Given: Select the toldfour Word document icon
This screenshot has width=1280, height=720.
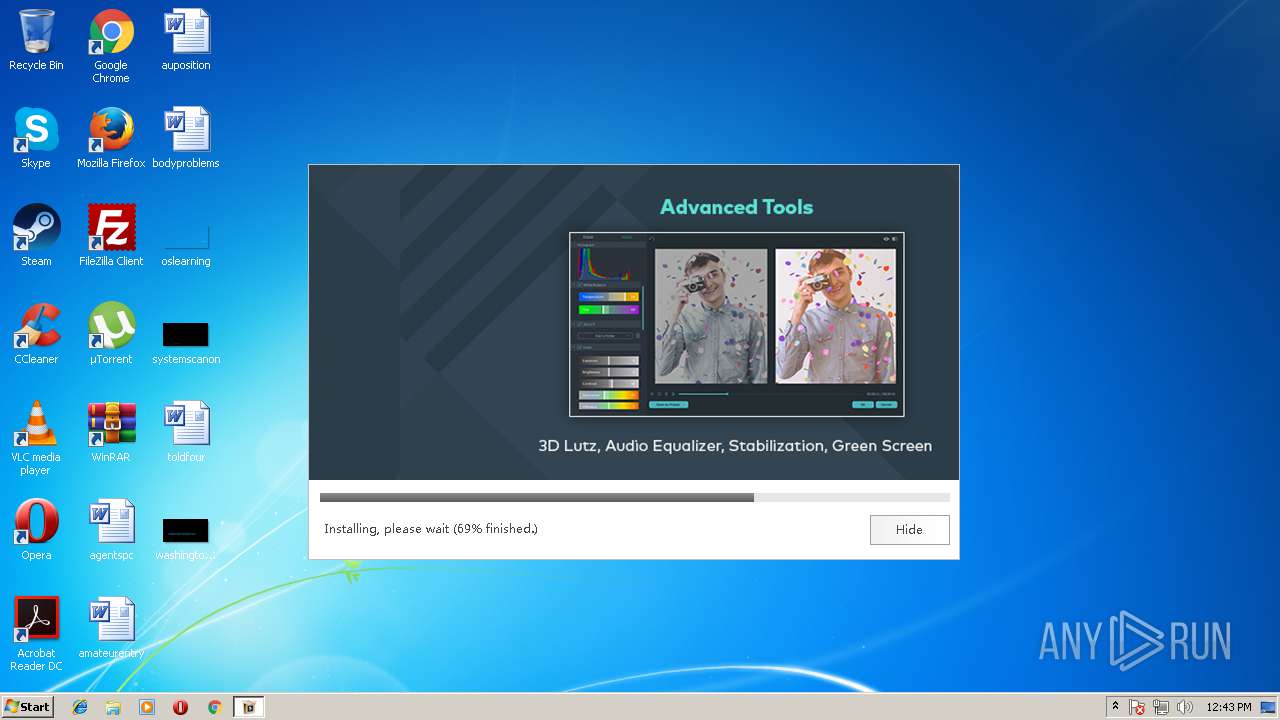Looking at the screenshot, I should point(186,432).
